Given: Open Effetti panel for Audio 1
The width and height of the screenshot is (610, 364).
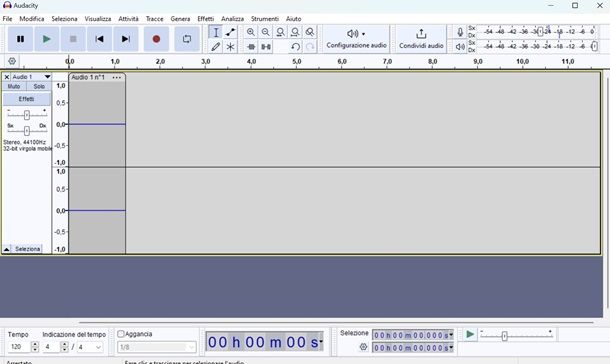Looking at the screenshot, I should [26, 99].
